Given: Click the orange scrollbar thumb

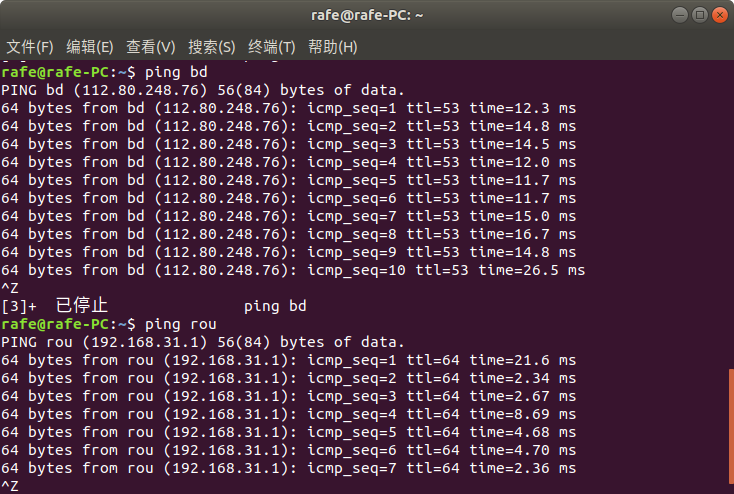Looking at the screenshot, I should 729,430.
